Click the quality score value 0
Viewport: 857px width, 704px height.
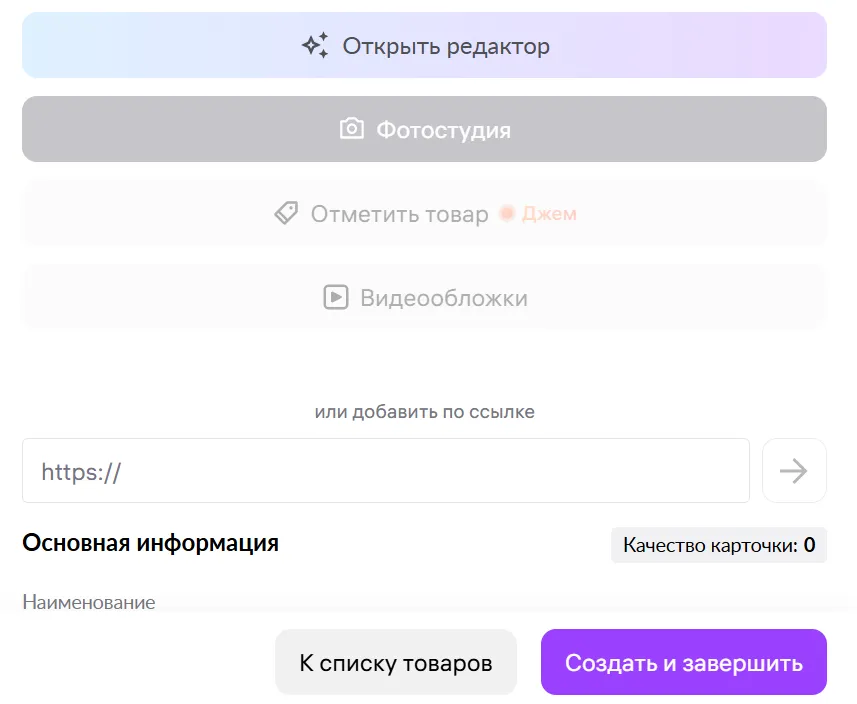coord(809,545)
